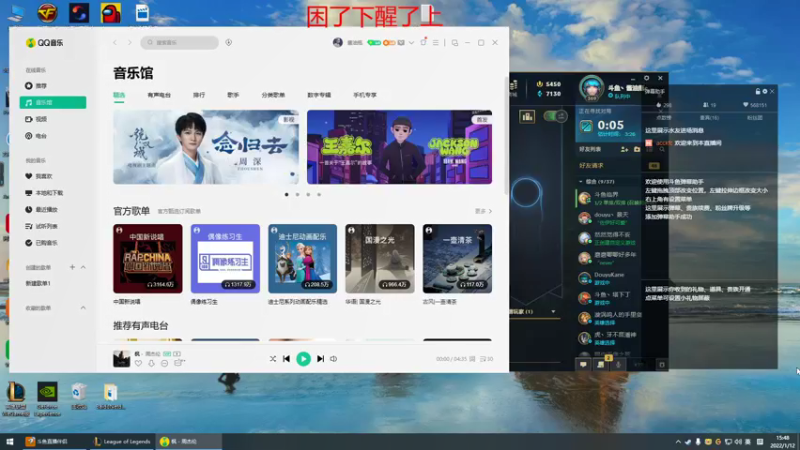Click the folder icon in League friends list
The image size is (800, 450).
637,149
